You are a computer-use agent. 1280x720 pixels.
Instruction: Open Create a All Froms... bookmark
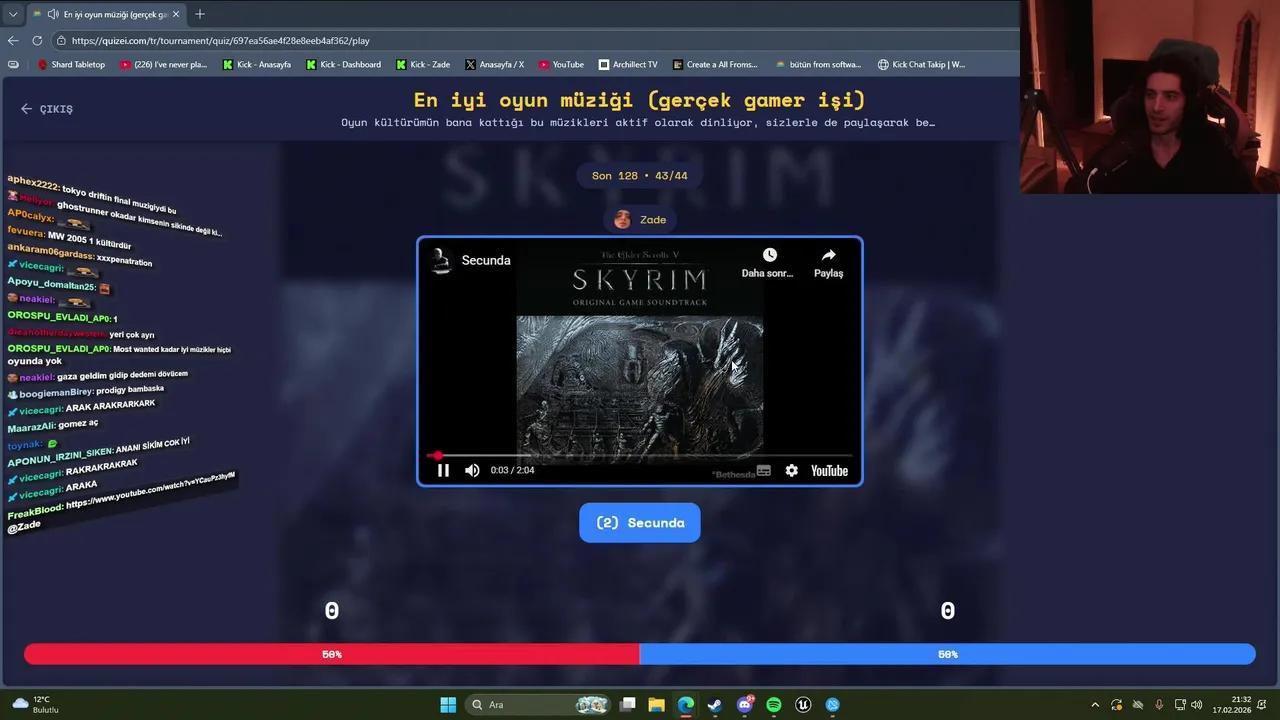click(715, 65)
